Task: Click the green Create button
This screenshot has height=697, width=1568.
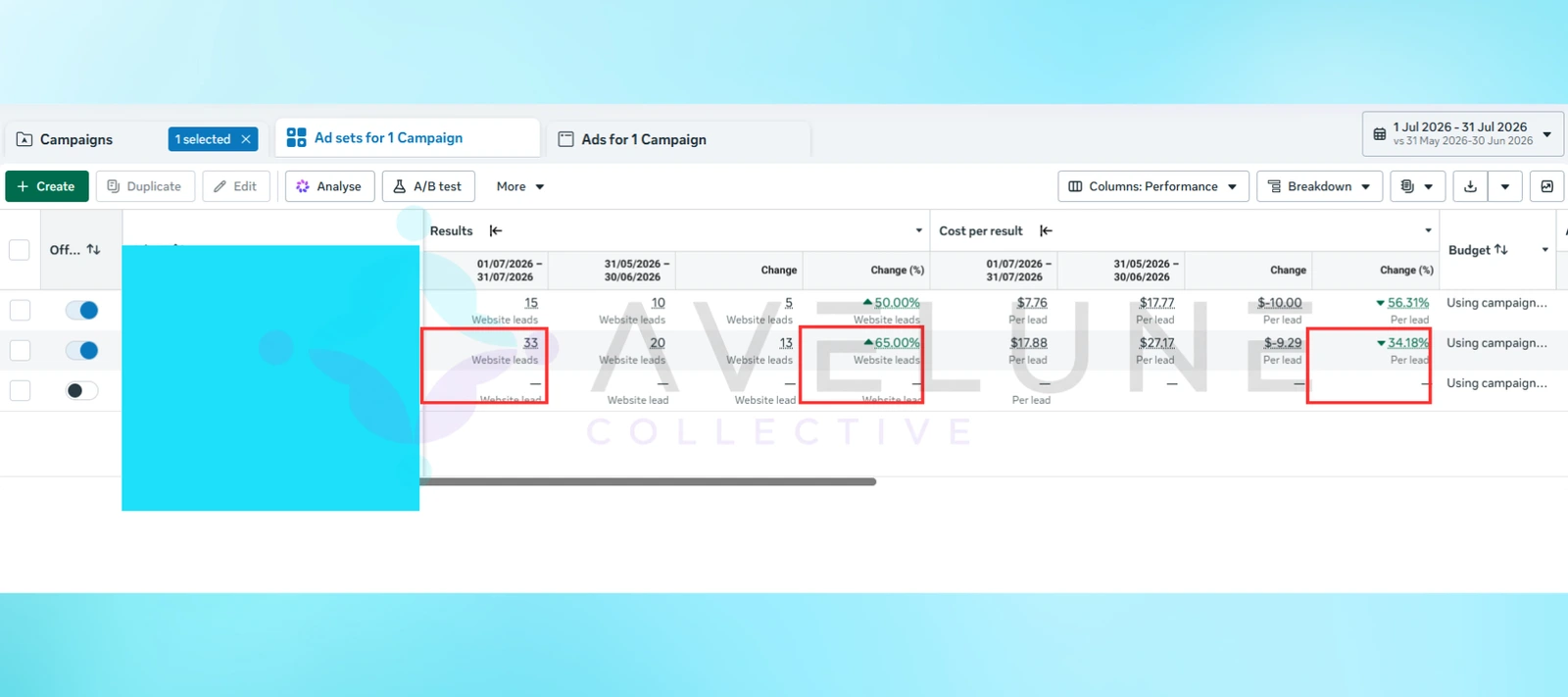Action: [x=47, y=186]
